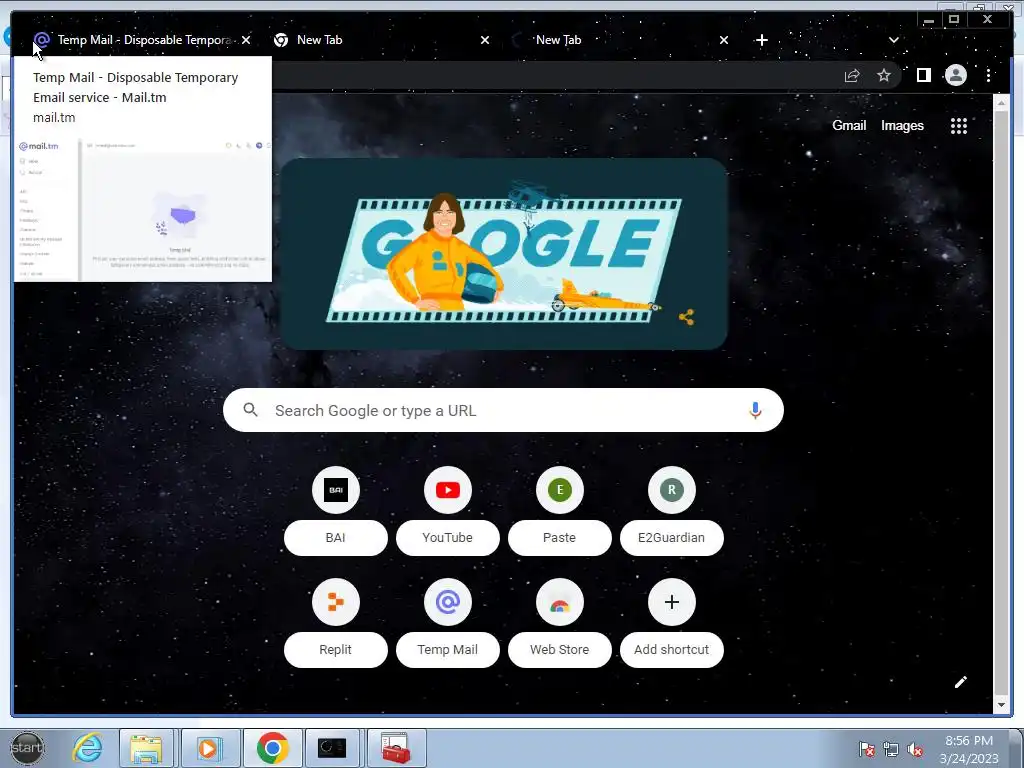Click the Web Store label
1024x768 pixels.
pos(560,650)
